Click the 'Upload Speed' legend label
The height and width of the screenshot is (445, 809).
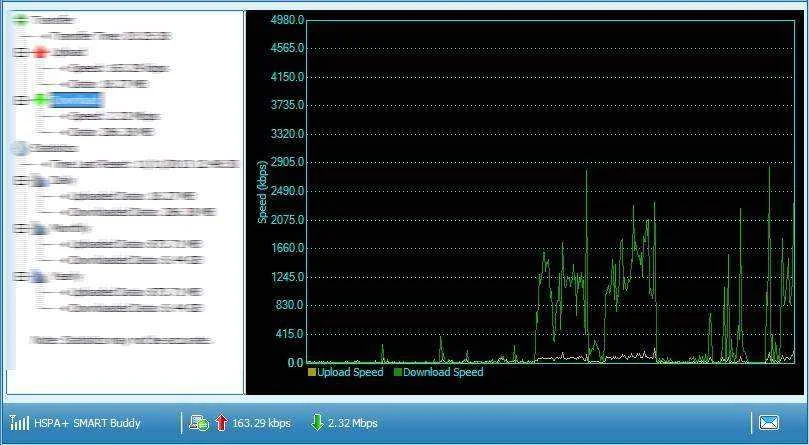(x=350, y=372)
